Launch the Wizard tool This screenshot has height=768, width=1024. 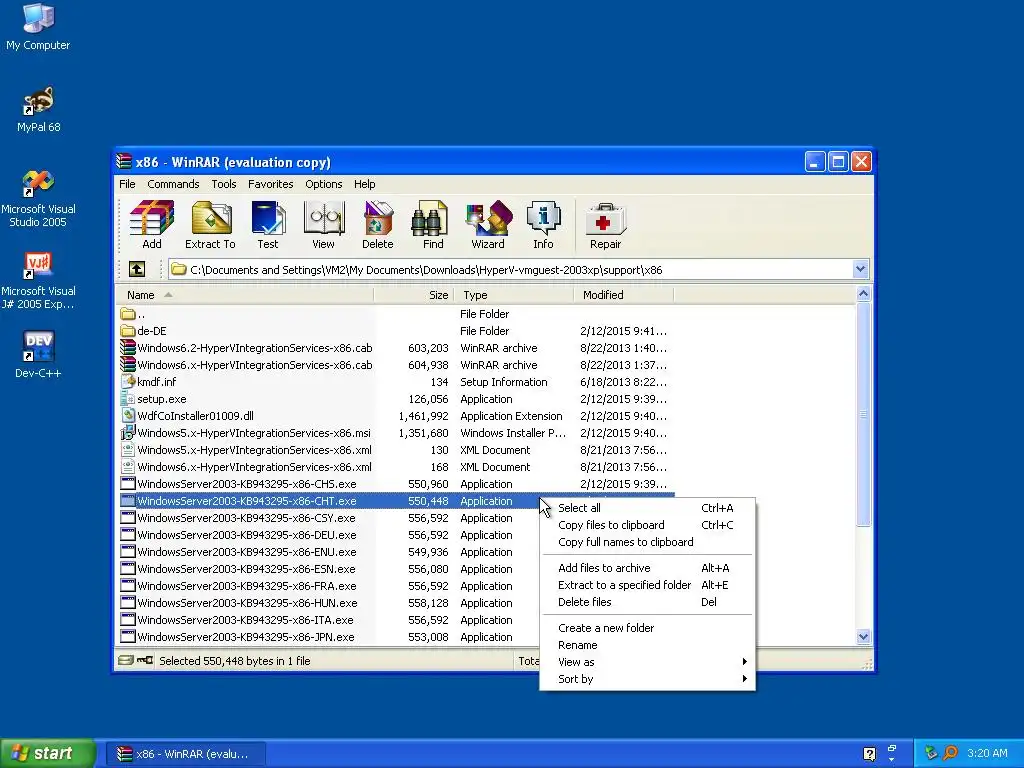point(488,225)
